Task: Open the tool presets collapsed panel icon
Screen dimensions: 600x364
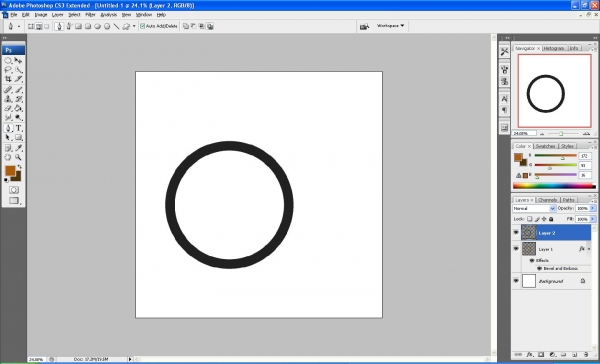Action: 504,51
